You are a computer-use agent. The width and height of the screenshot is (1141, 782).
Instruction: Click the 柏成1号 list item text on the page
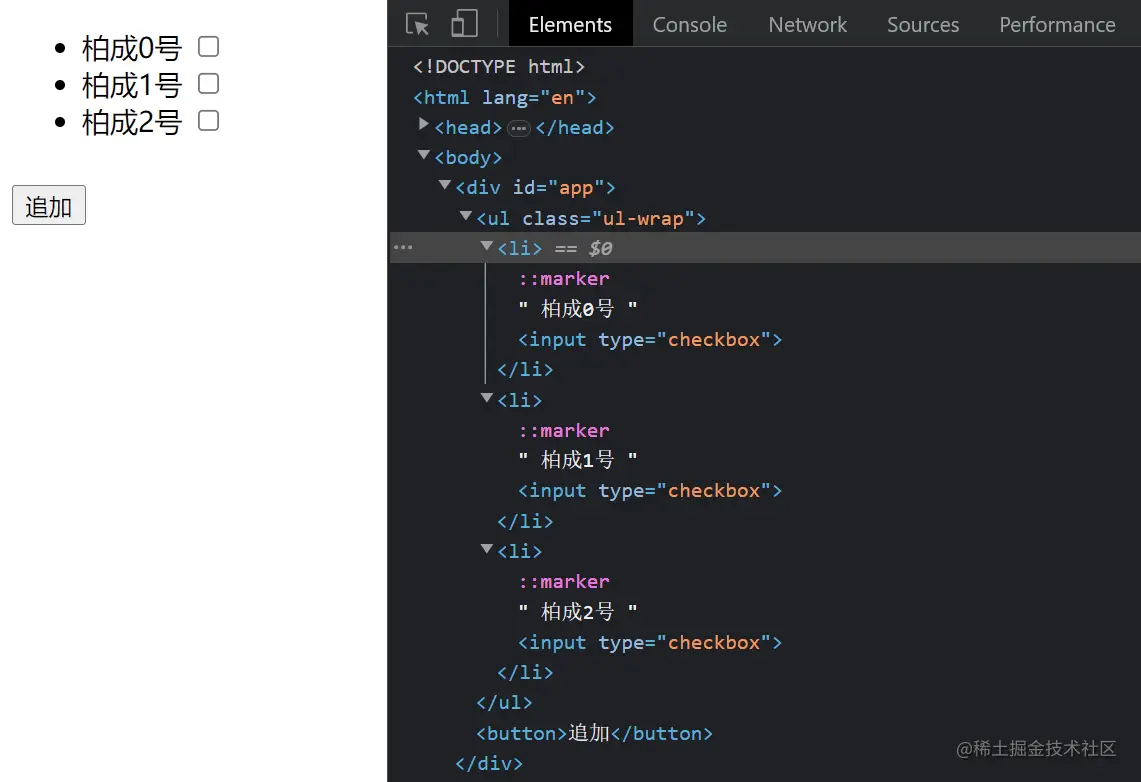coord(132,86)
